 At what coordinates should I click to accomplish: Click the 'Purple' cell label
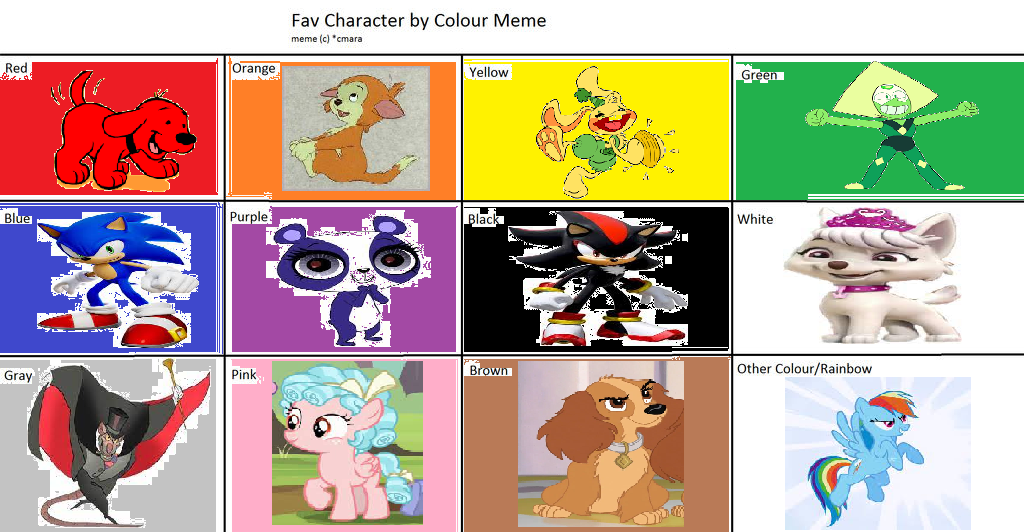(x=248, y=217)
